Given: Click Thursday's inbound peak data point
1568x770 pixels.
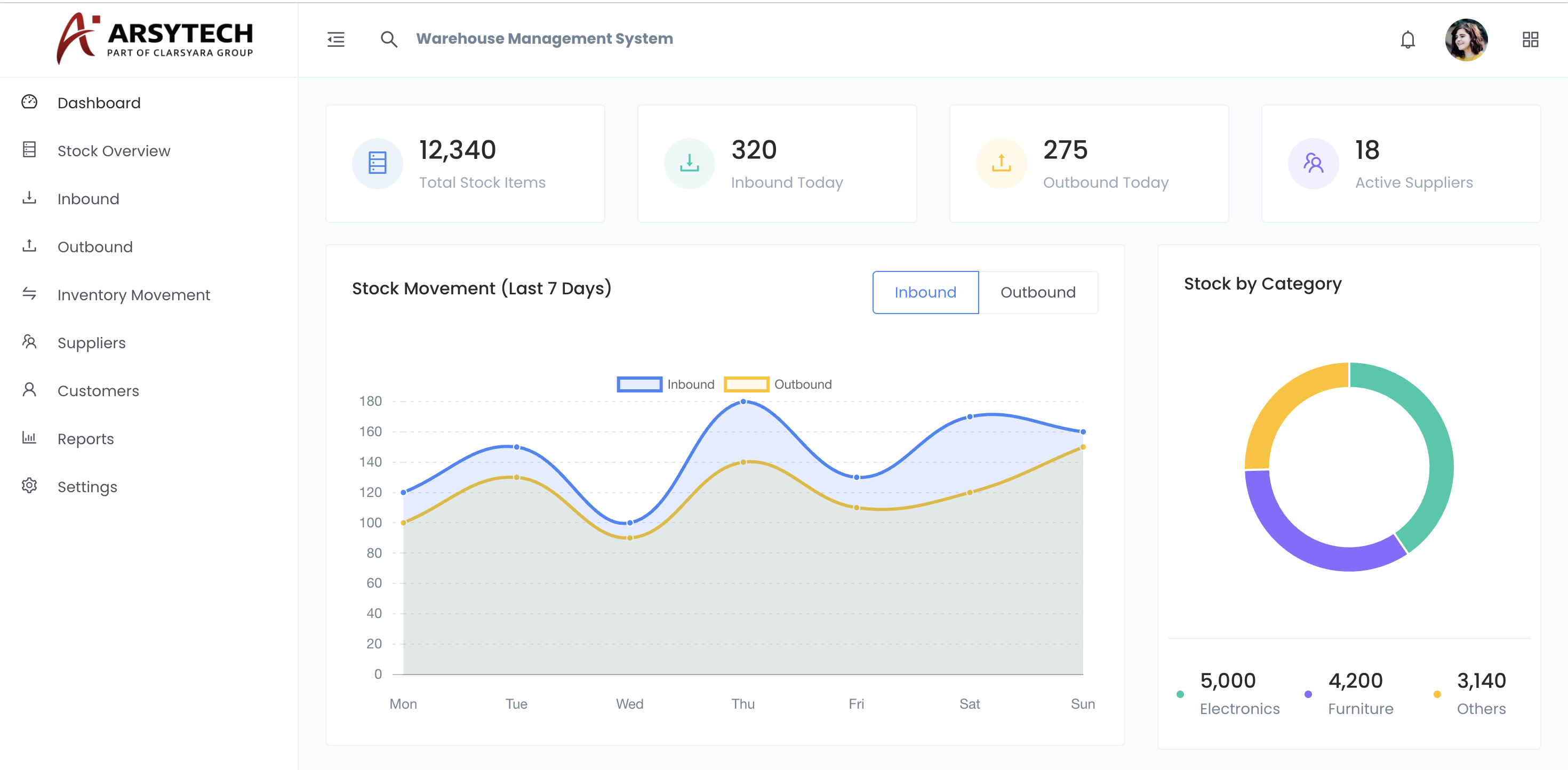Looking at the screenshot, I should click(743, 402).
